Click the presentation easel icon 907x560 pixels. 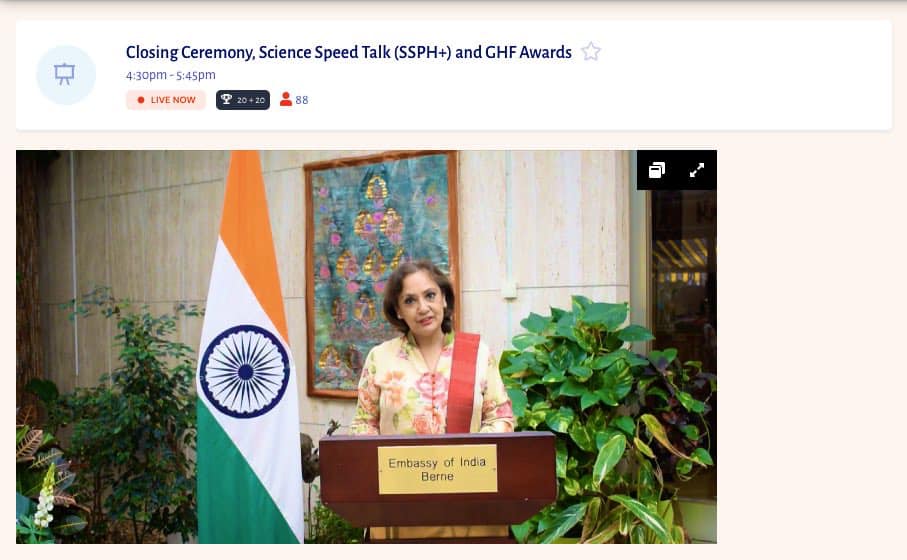(65, 74)
